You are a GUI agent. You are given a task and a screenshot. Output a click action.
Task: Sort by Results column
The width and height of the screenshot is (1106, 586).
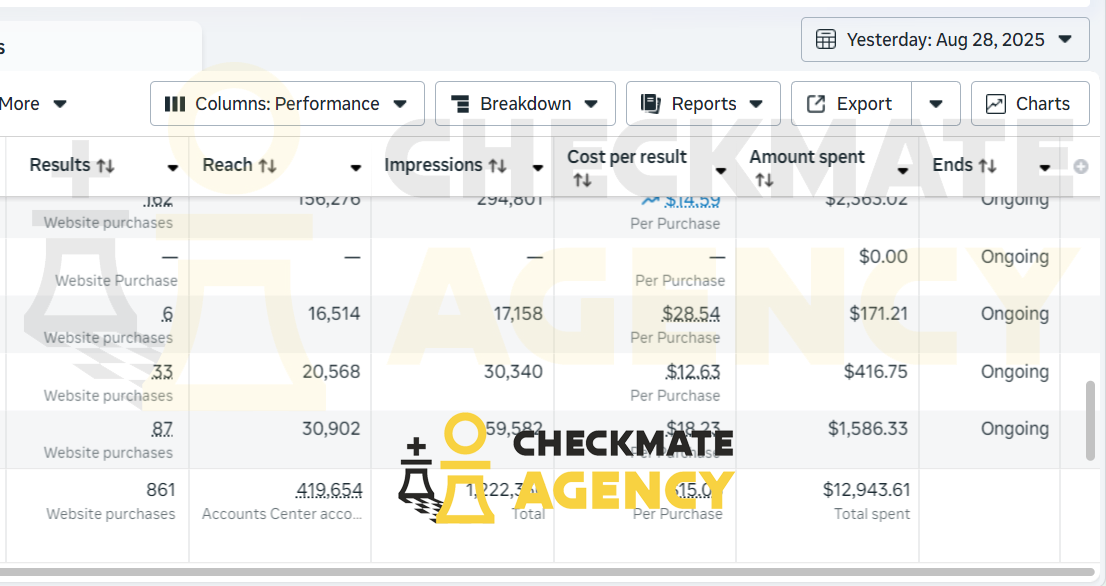tap(106, 166)
